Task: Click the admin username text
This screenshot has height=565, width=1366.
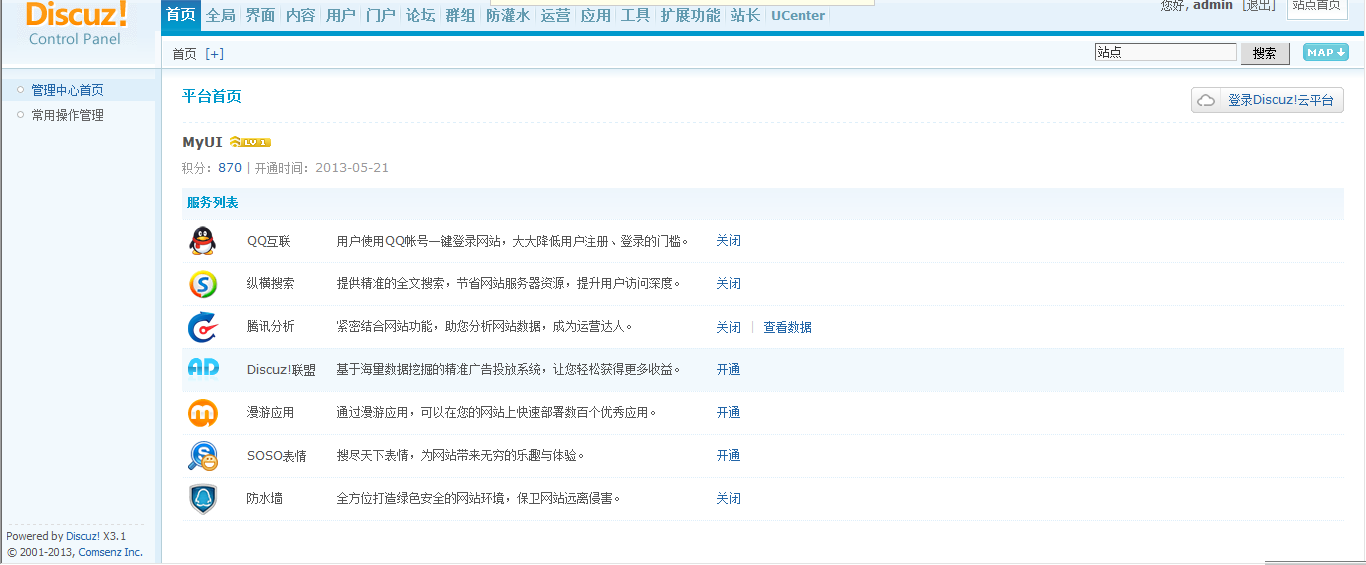Action: coord(1213,6)
